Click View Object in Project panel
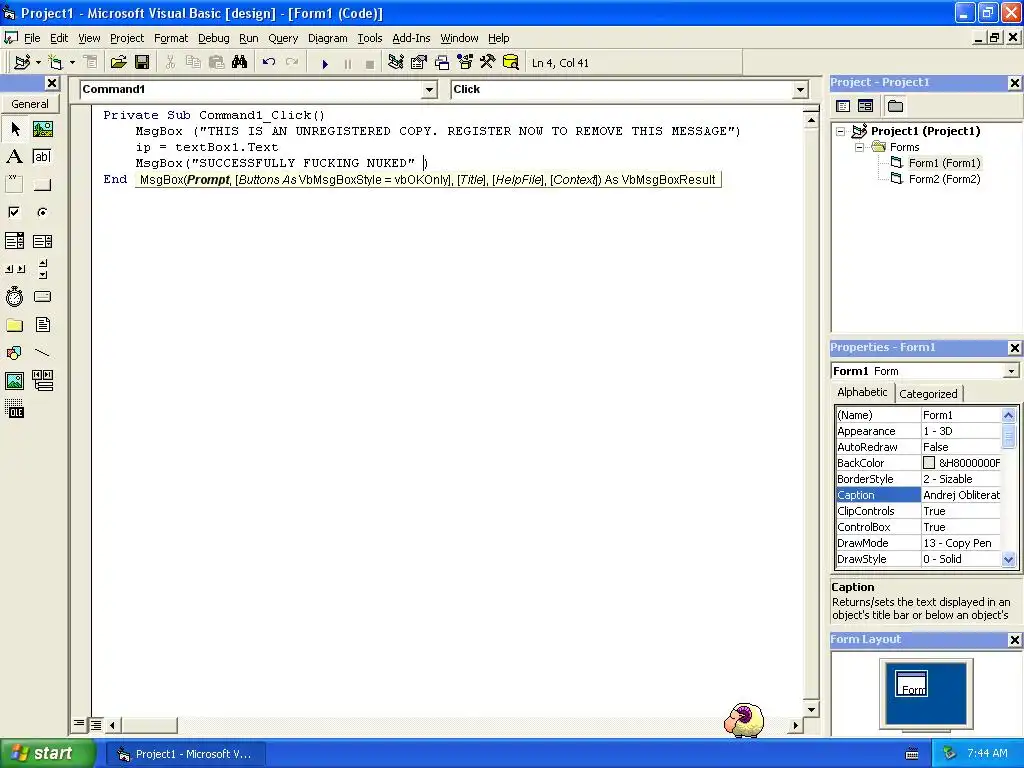Screen dimensions: 1024x768 point(865,106)
